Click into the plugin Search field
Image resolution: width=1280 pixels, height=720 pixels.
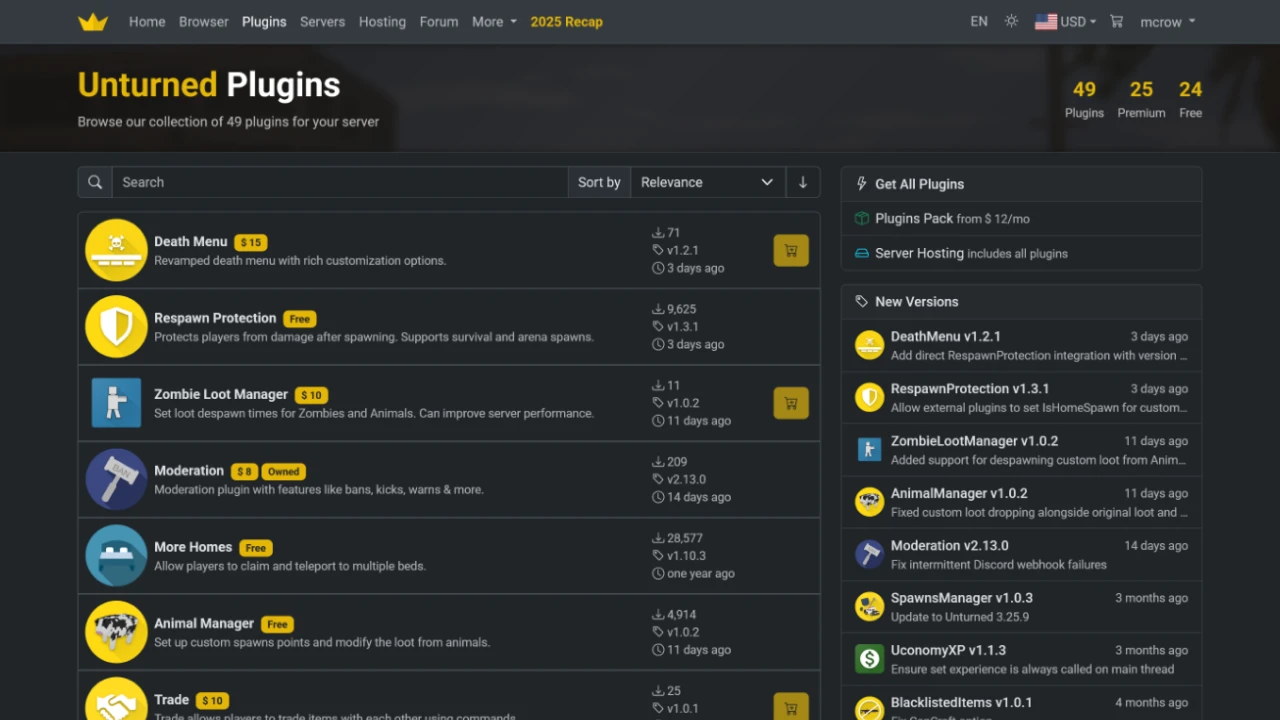340,182
